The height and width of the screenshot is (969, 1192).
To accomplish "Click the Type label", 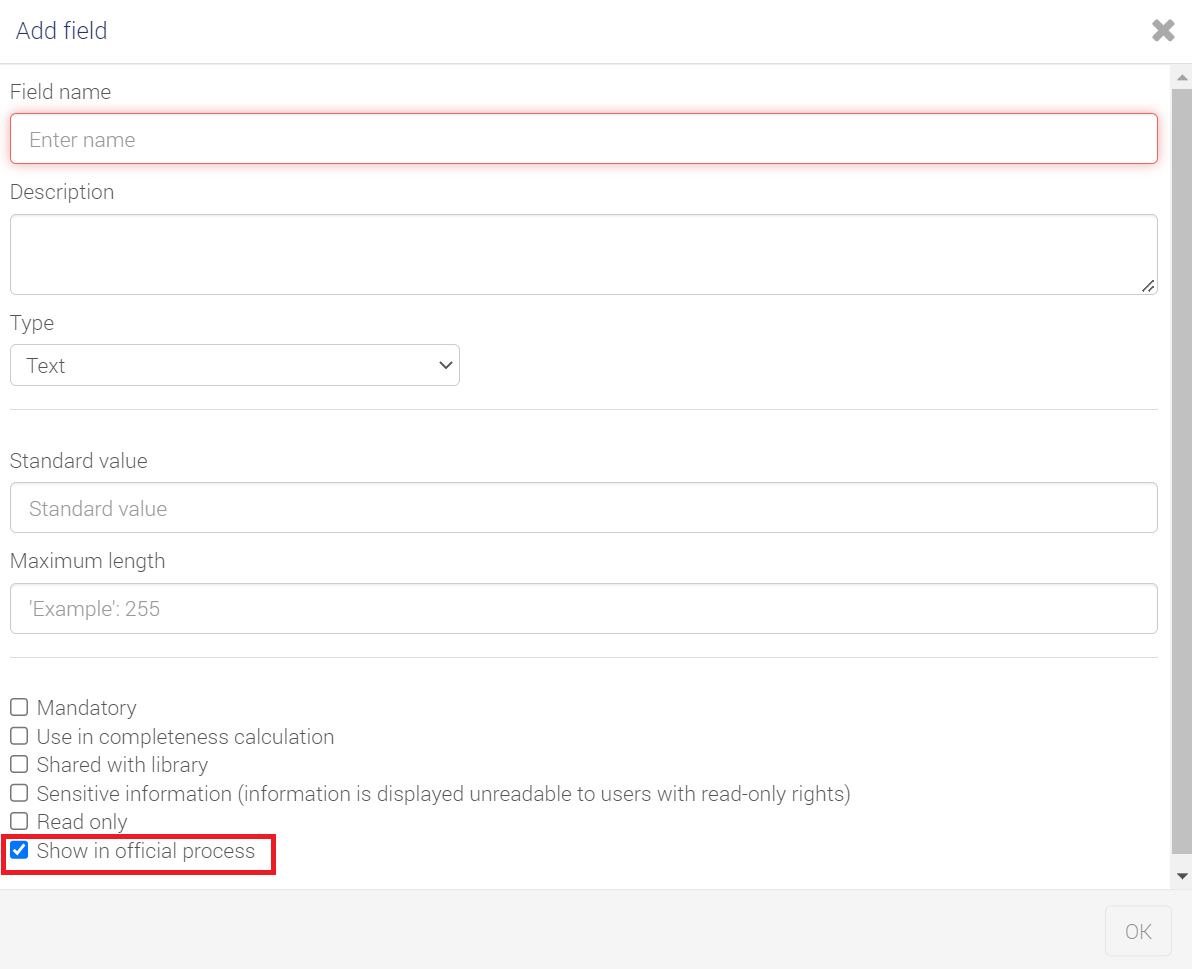I will pos(32,323).
